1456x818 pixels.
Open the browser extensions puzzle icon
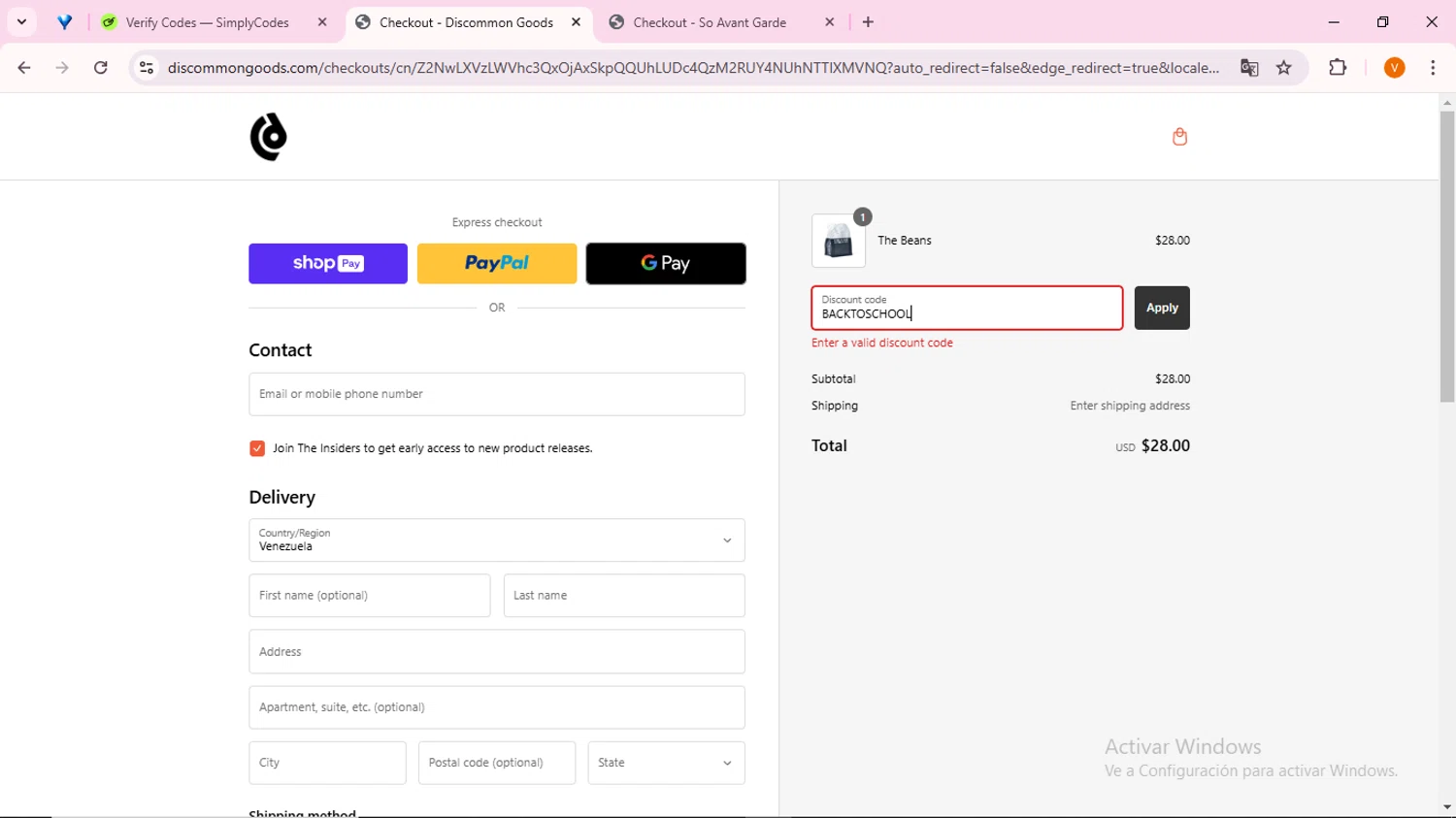pyautogui.click(x=1338, y=68)
